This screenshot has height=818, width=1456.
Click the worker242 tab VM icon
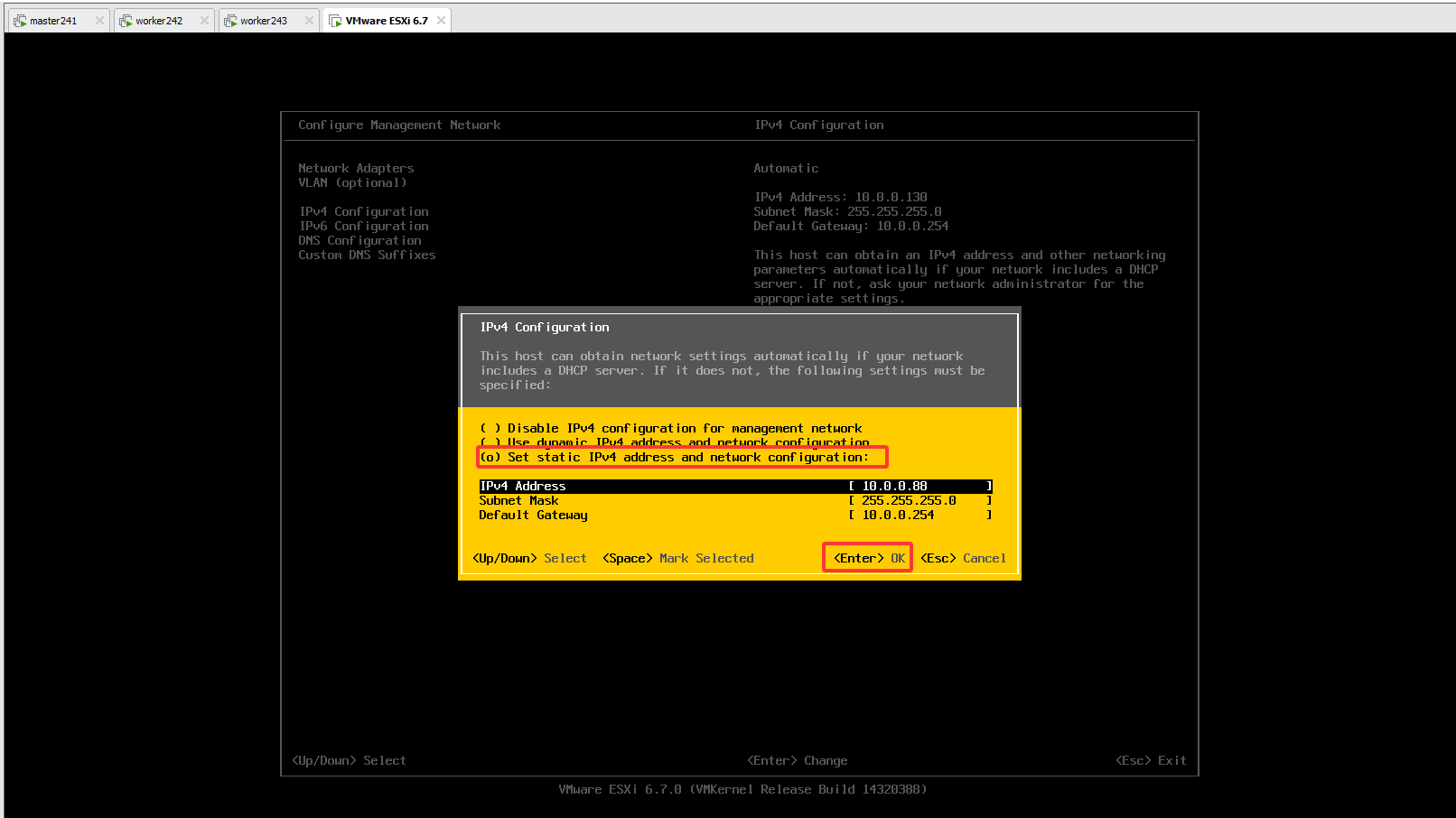(x=126, y=21)
